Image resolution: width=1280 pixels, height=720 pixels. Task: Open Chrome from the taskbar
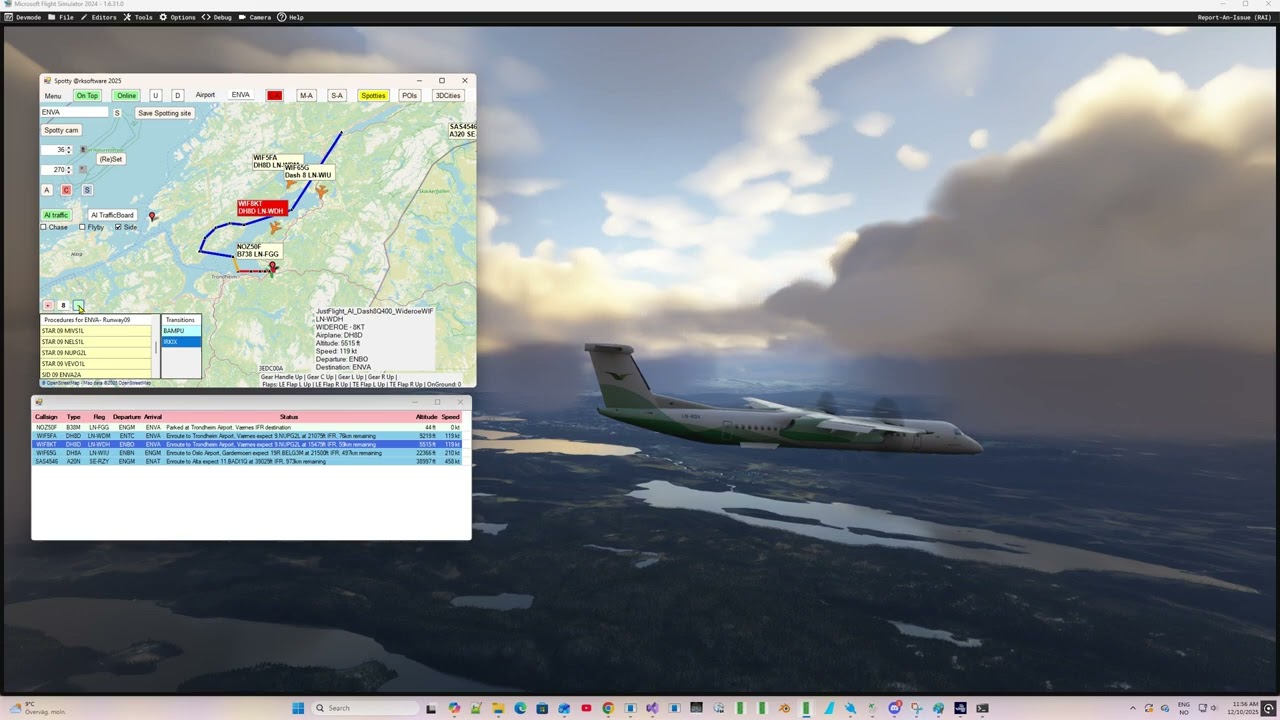click(608, 708)
